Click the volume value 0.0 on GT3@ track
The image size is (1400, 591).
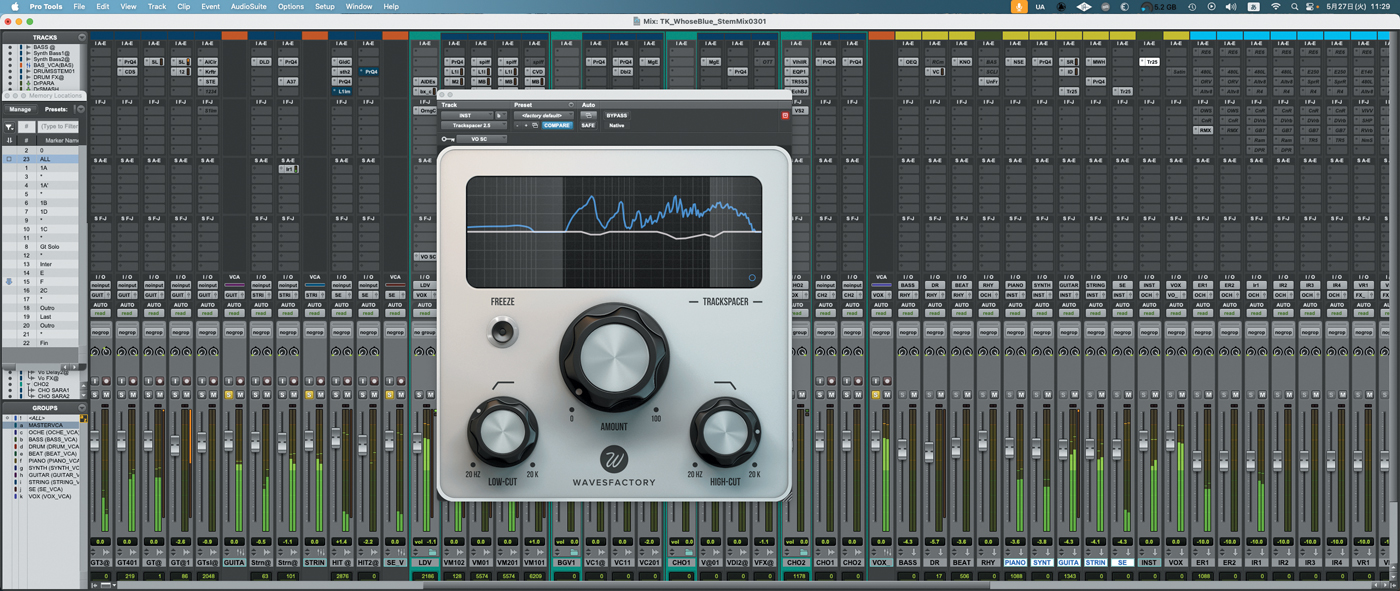click(100, 542)
